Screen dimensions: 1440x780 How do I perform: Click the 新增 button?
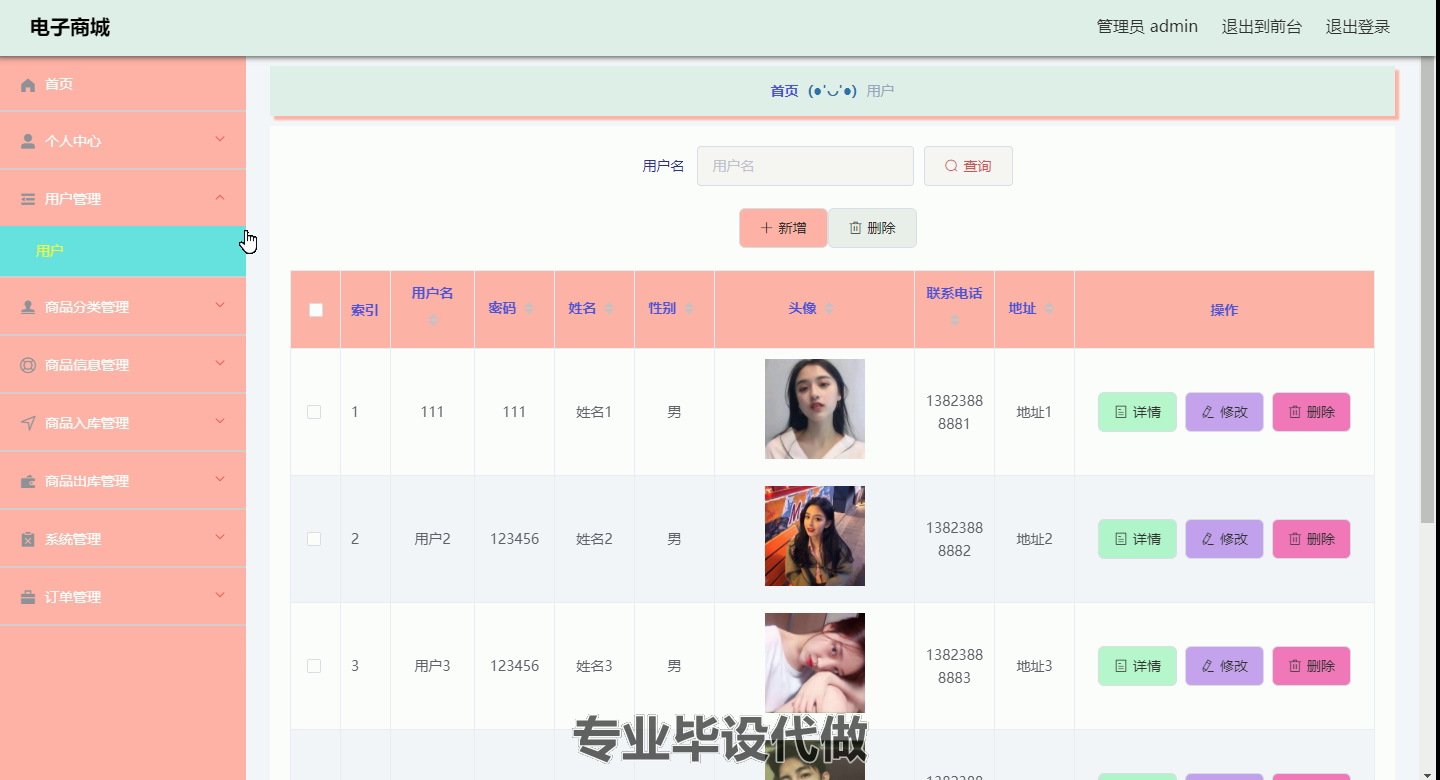[783, 228]
